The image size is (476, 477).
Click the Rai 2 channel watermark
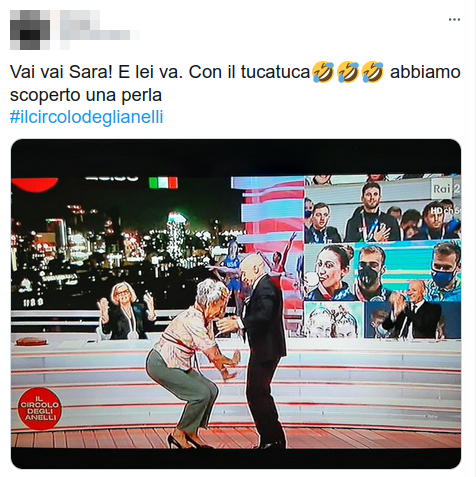pyautogui.click(x=447, y=189)
